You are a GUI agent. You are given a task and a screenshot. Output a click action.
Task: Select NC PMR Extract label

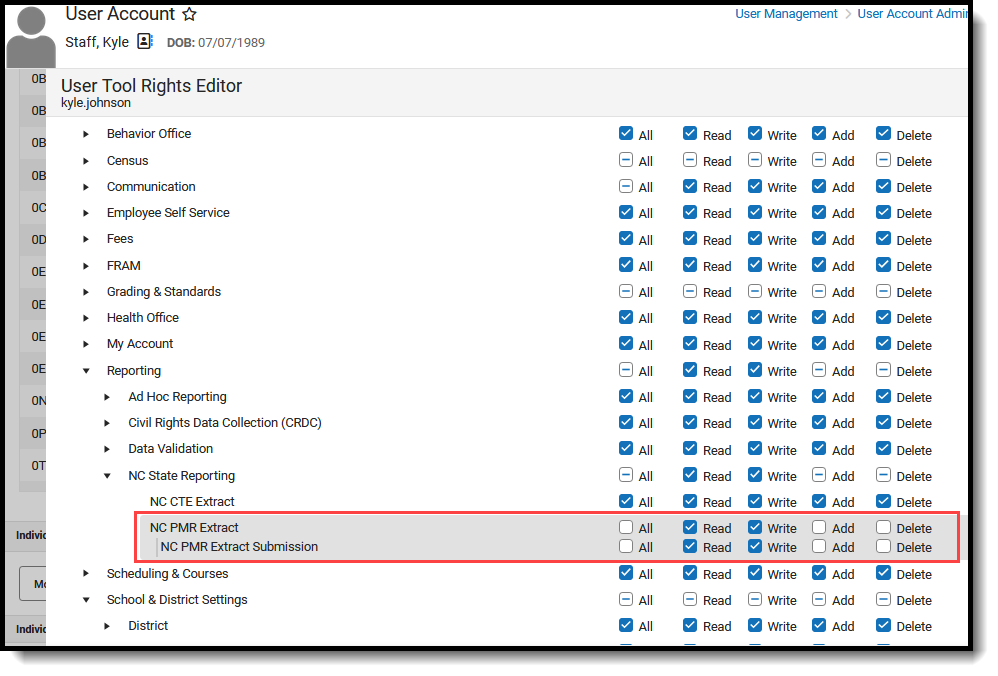(x=194, y=528)
